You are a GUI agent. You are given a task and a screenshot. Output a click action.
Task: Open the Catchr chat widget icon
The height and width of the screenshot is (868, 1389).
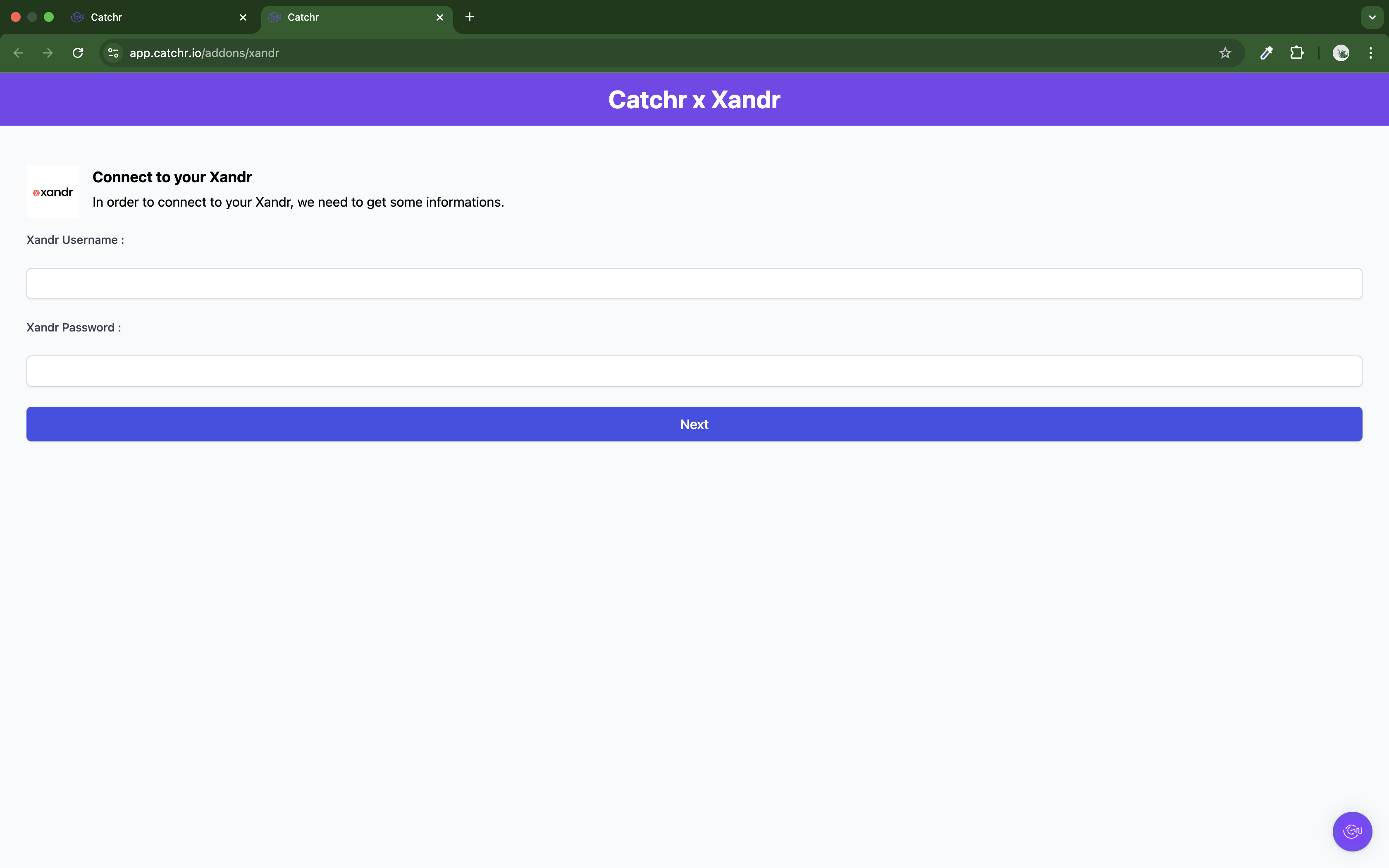point(1352,831)
